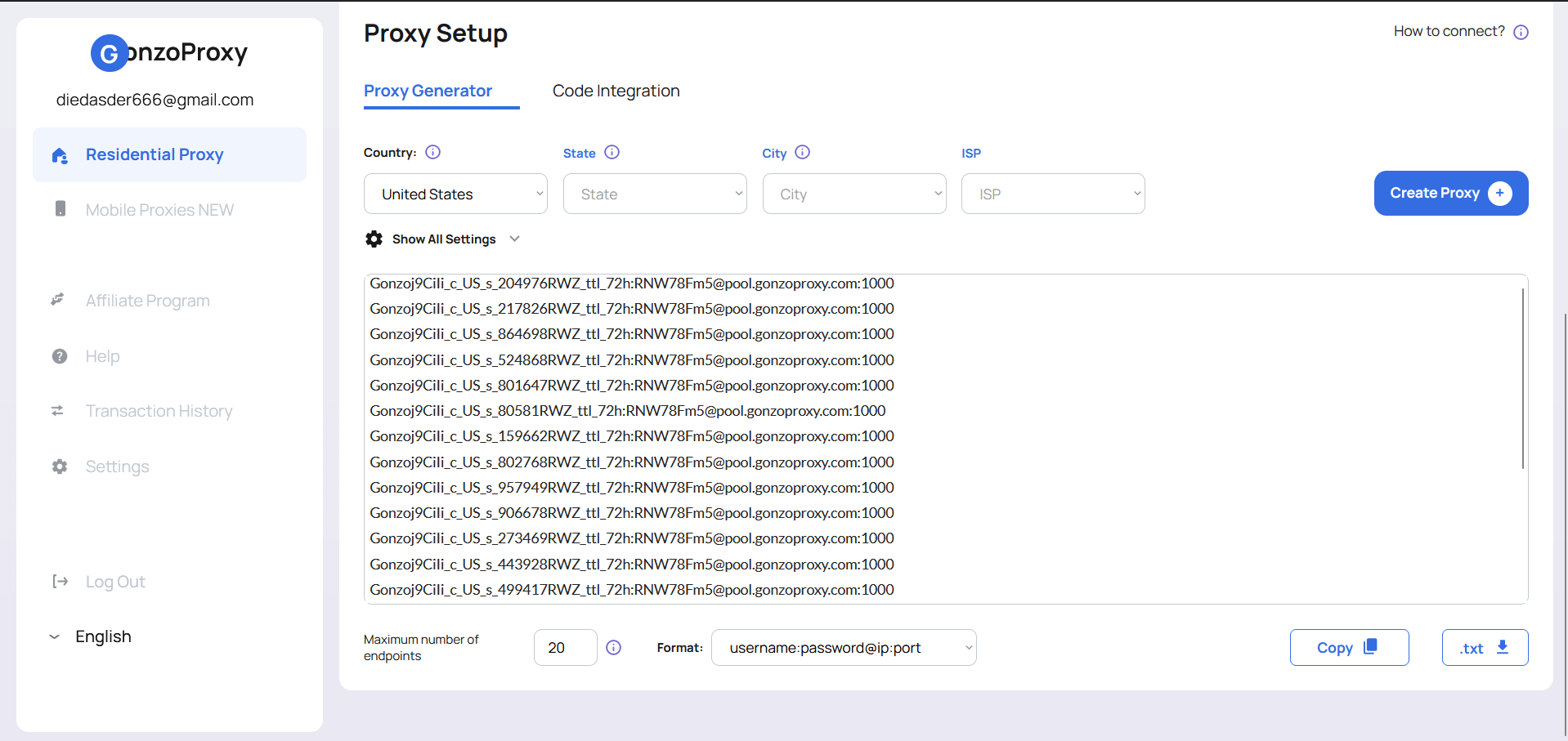Image resolution: width=1568 pixels, height=741 pixels.
Task: Click the Show All Settings gear icon
Action: tap(374, 239)
